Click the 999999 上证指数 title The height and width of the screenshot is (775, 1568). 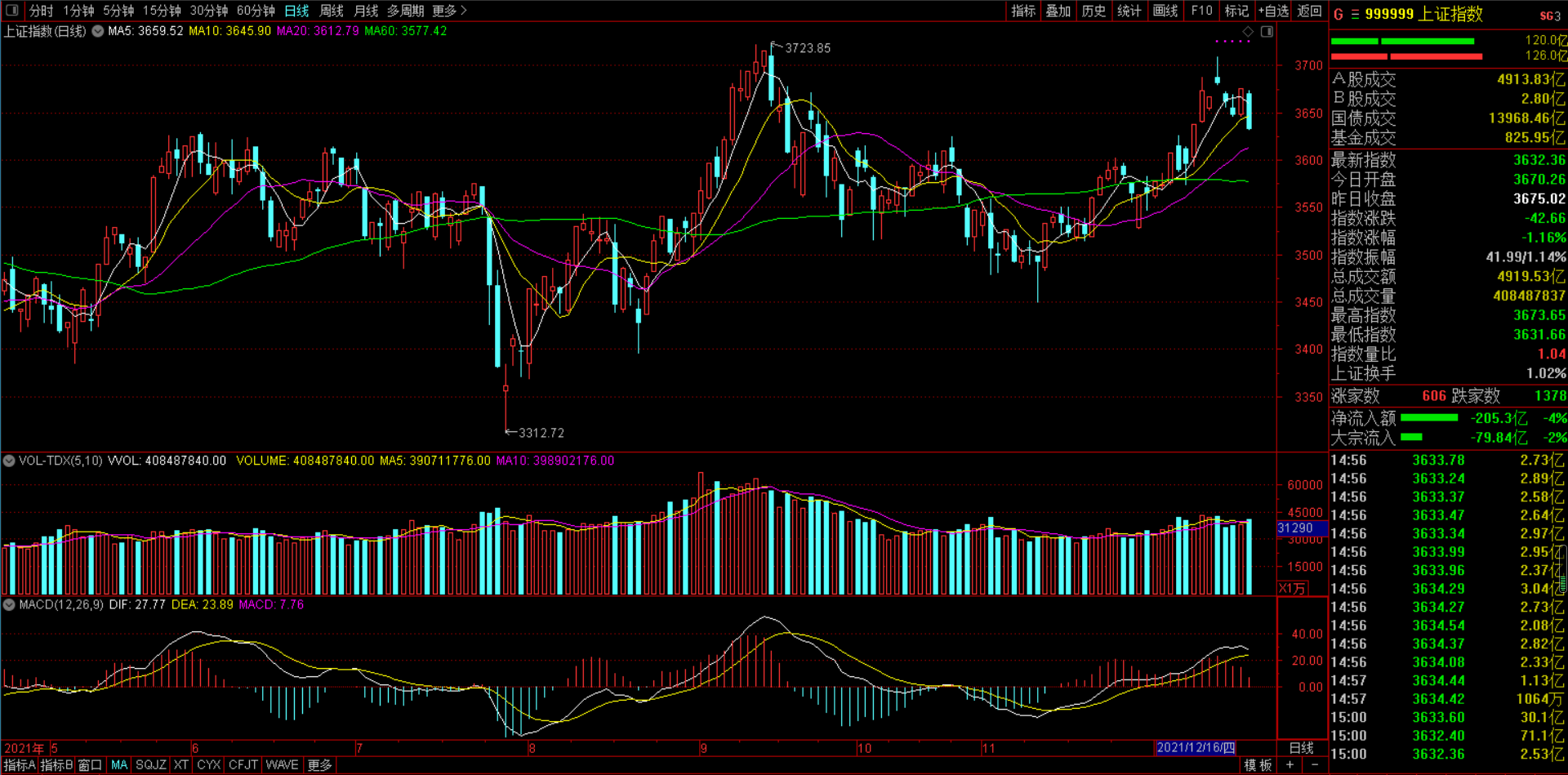tap(1423, 15)
